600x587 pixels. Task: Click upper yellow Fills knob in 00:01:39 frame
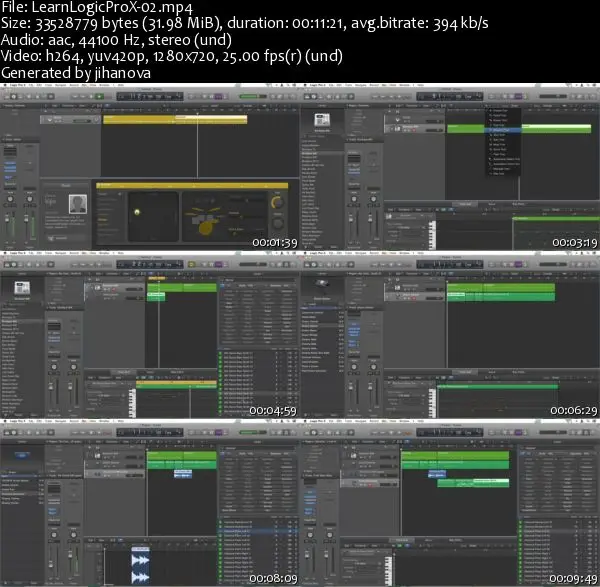click(278, 203)
